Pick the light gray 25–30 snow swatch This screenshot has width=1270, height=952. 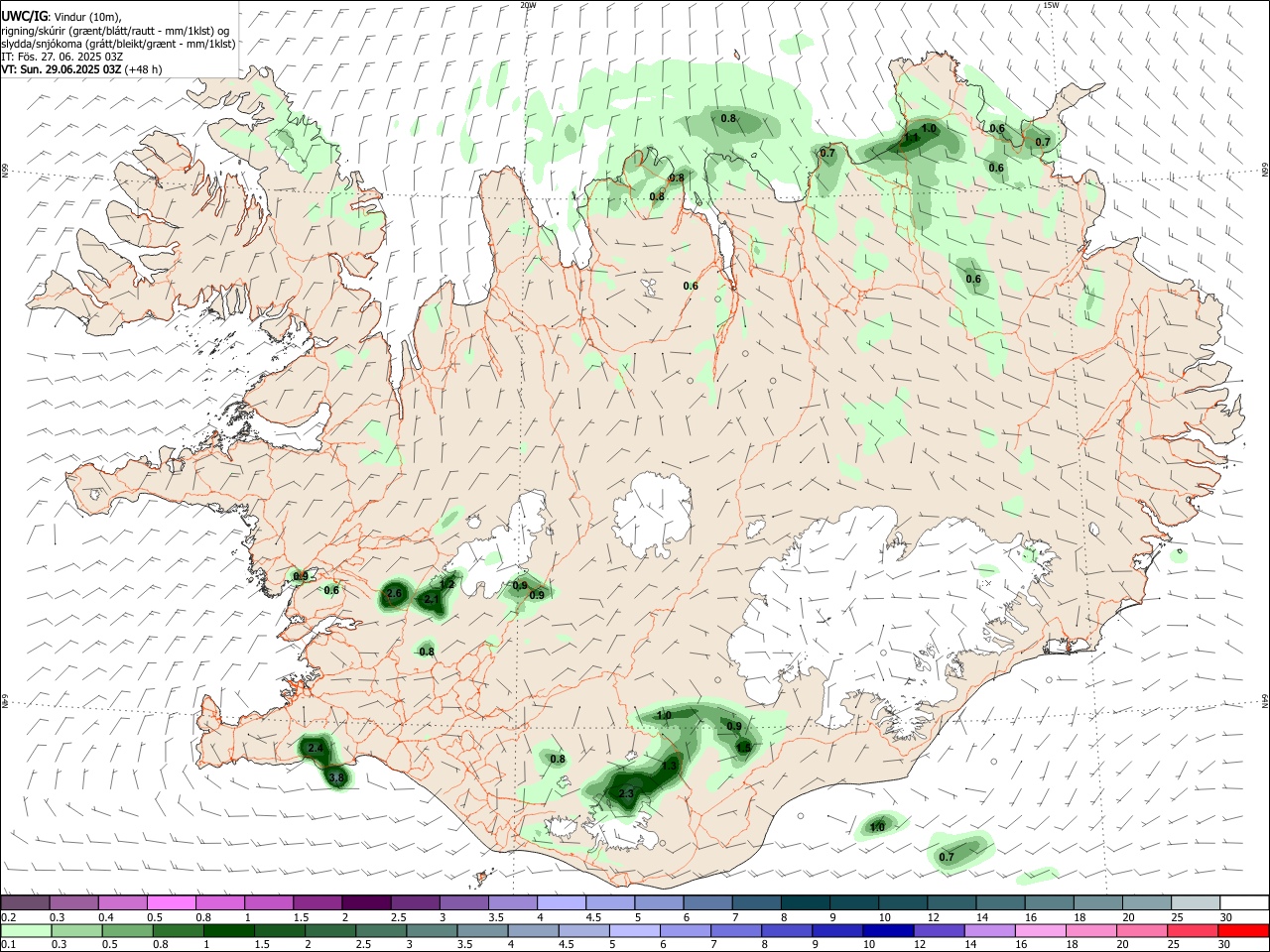click(x=1197, y=903)
